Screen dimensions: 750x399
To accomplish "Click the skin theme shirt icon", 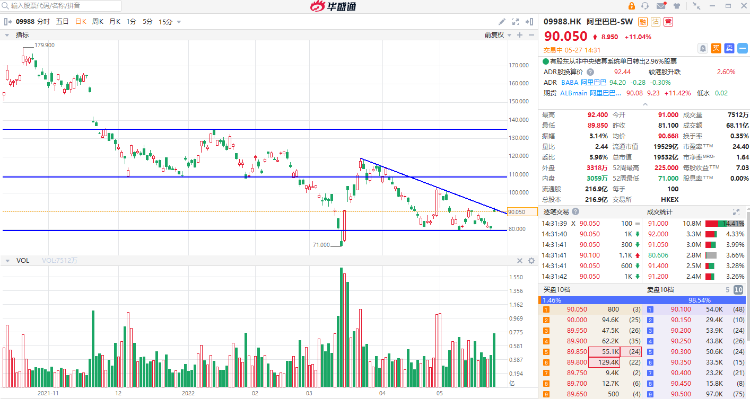I will tap(677, 6).
